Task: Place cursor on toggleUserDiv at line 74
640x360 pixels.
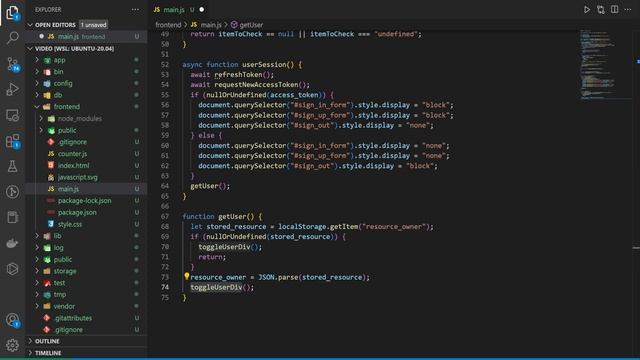Action: tap(216, 287)
